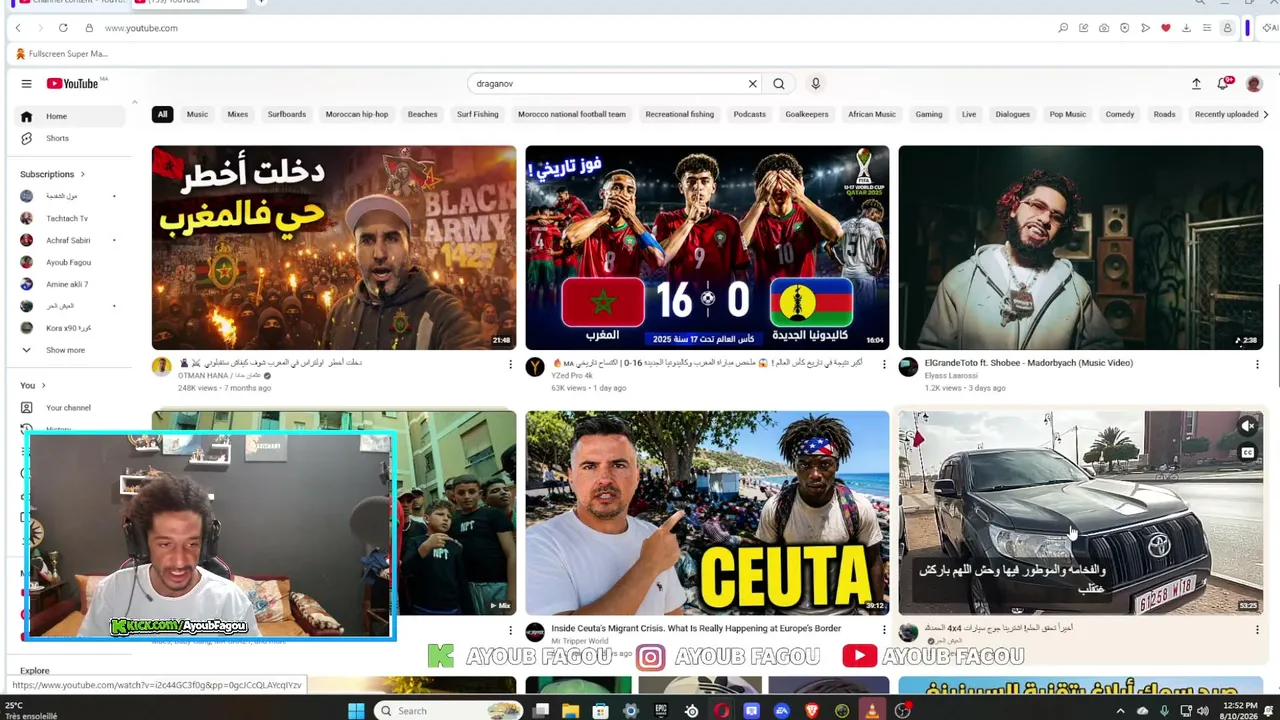Unmute the car video preview

pyautogui.click(x=1248, y=427)
